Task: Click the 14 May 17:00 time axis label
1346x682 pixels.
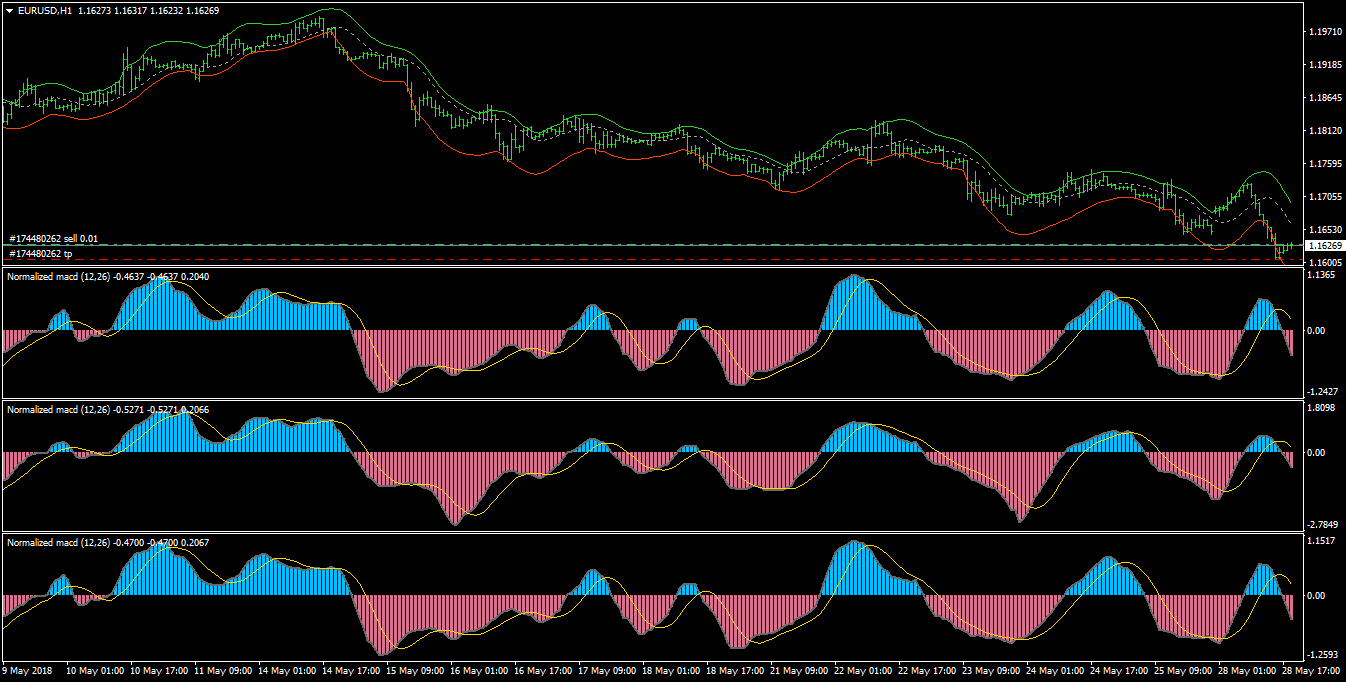Action: point(352,671)
